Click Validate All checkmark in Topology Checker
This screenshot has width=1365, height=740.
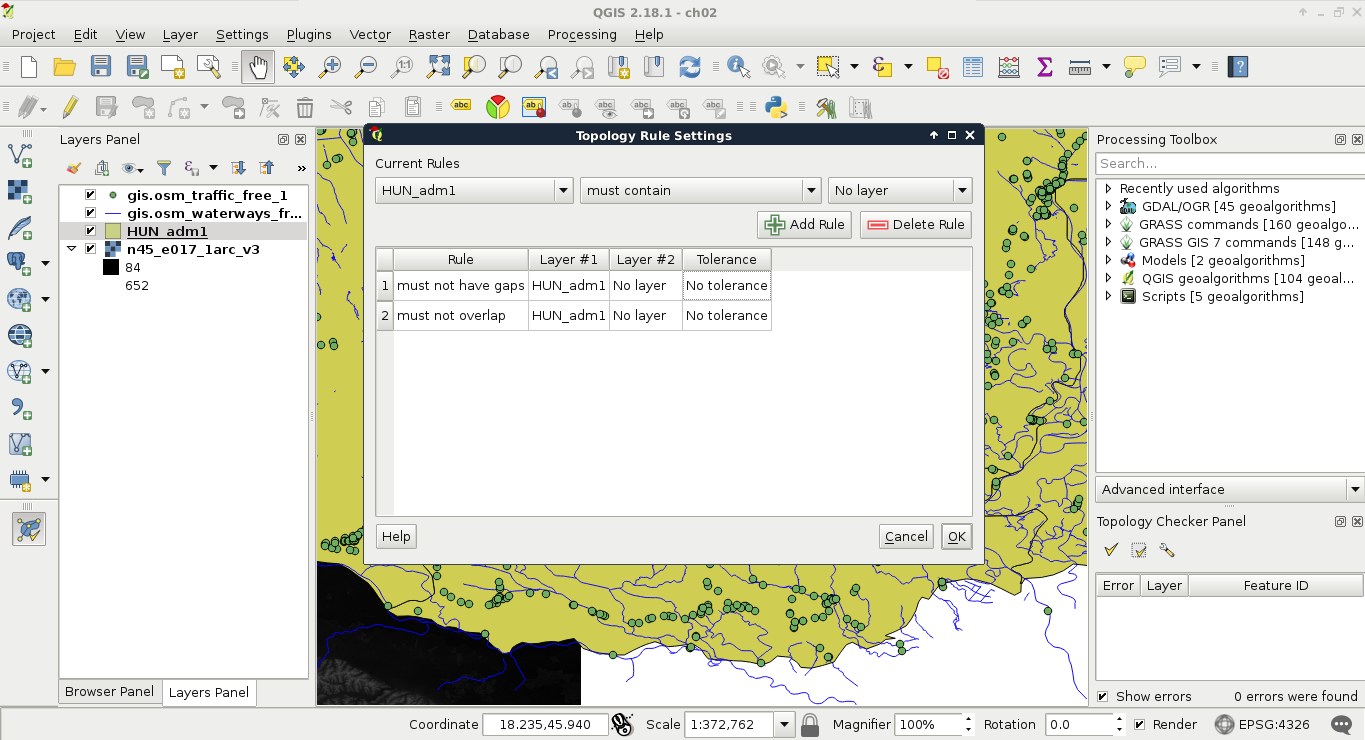pos(1110,550)
